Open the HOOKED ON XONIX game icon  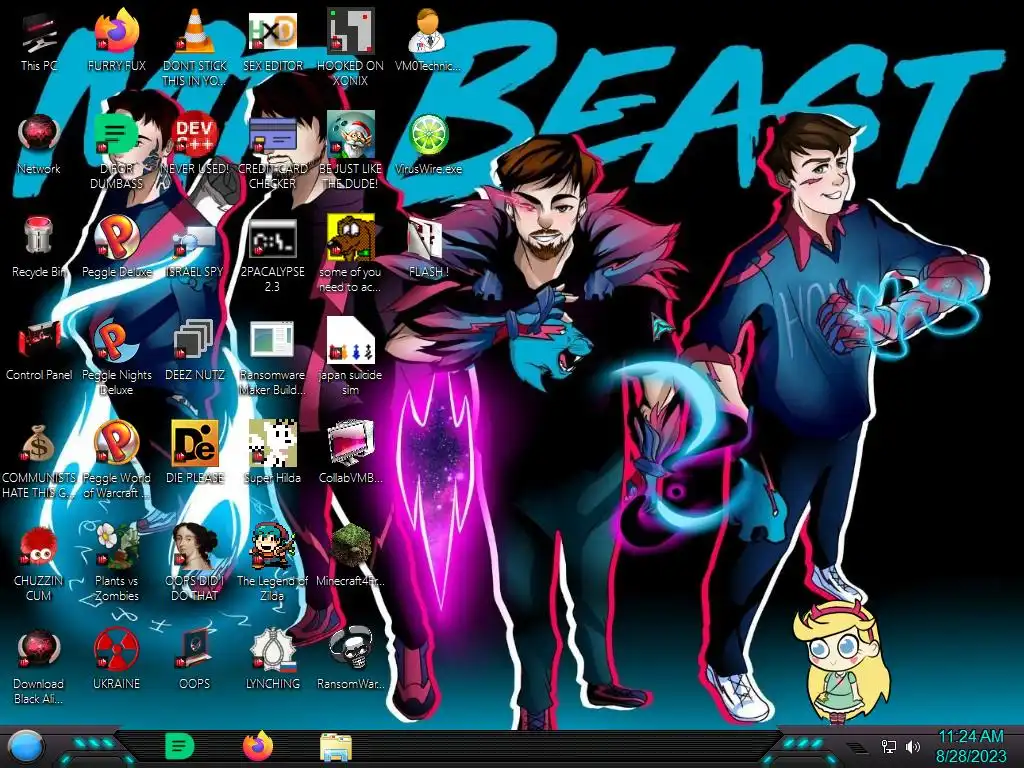(x=351, y=31)
